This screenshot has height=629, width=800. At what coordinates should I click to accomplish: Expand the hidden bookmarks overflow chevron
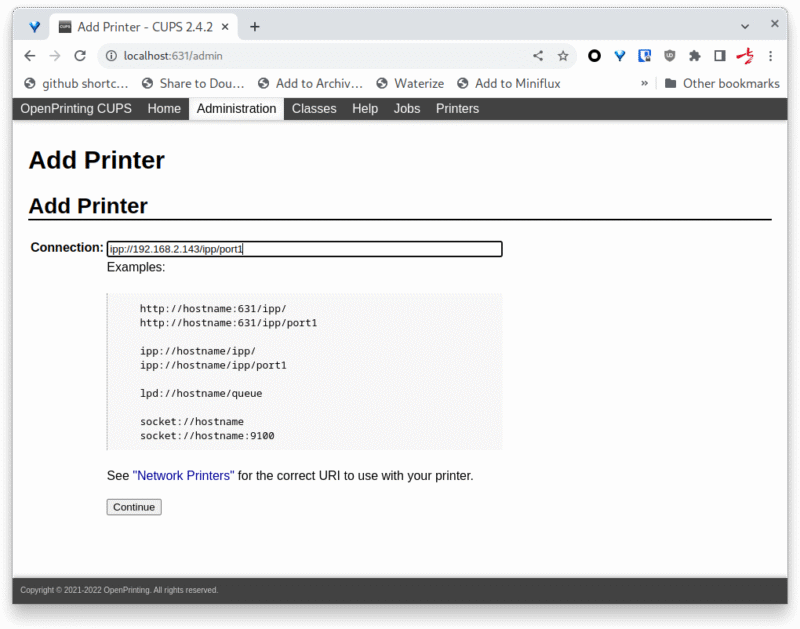point(645,84)
